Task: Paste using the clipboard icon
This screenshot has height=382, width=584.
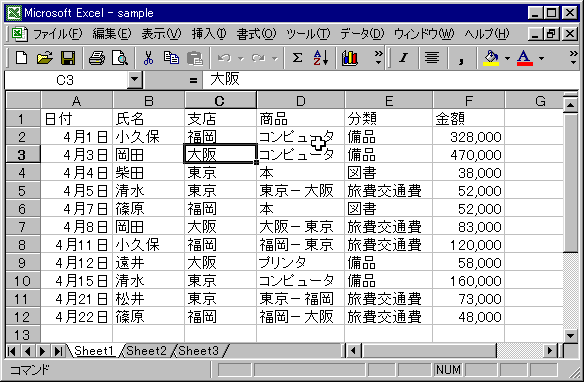Action: [x=194, y=58]
